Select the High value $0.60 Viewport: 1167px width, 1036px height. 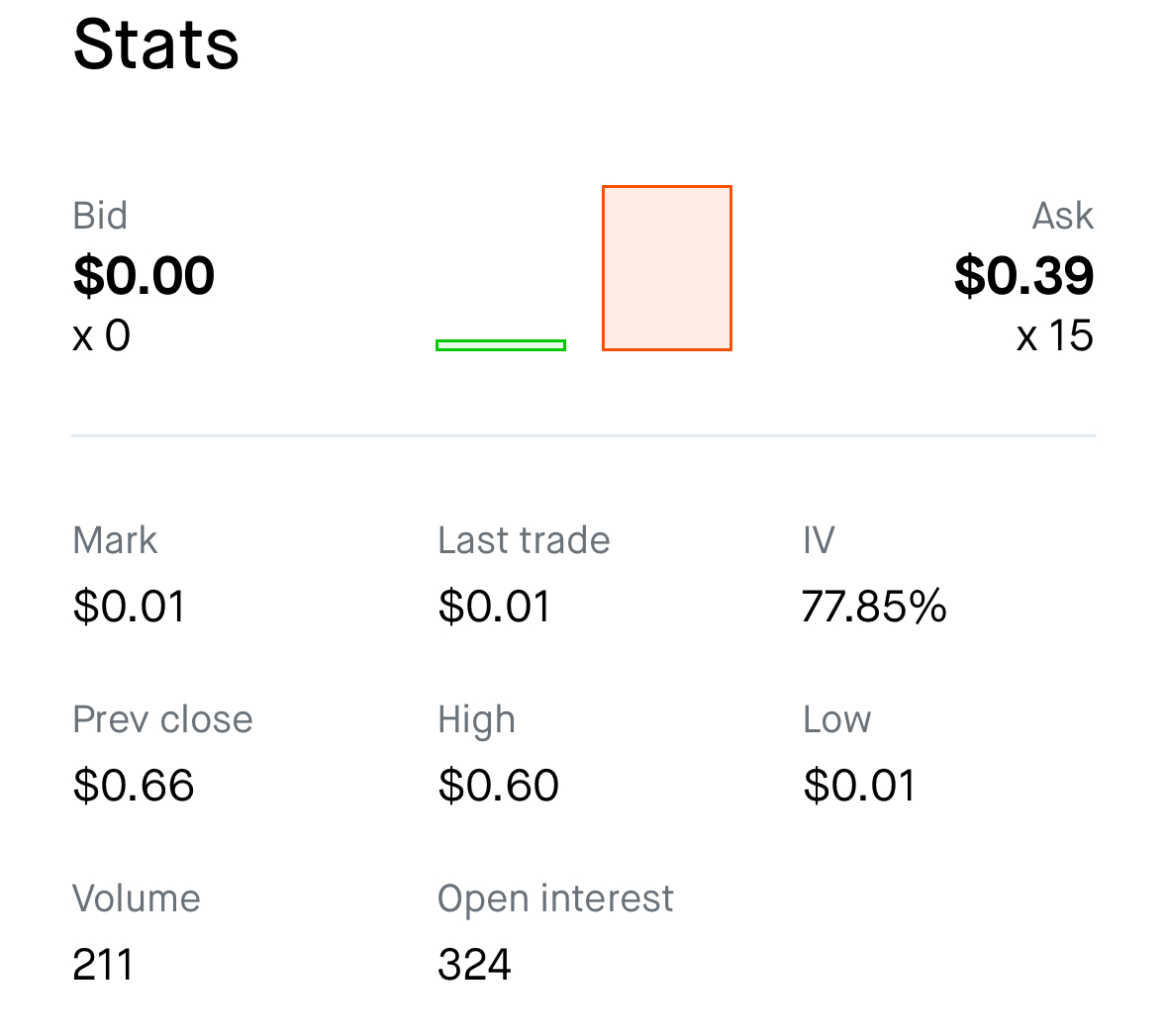pyautogui.click(x=499, y=786)
